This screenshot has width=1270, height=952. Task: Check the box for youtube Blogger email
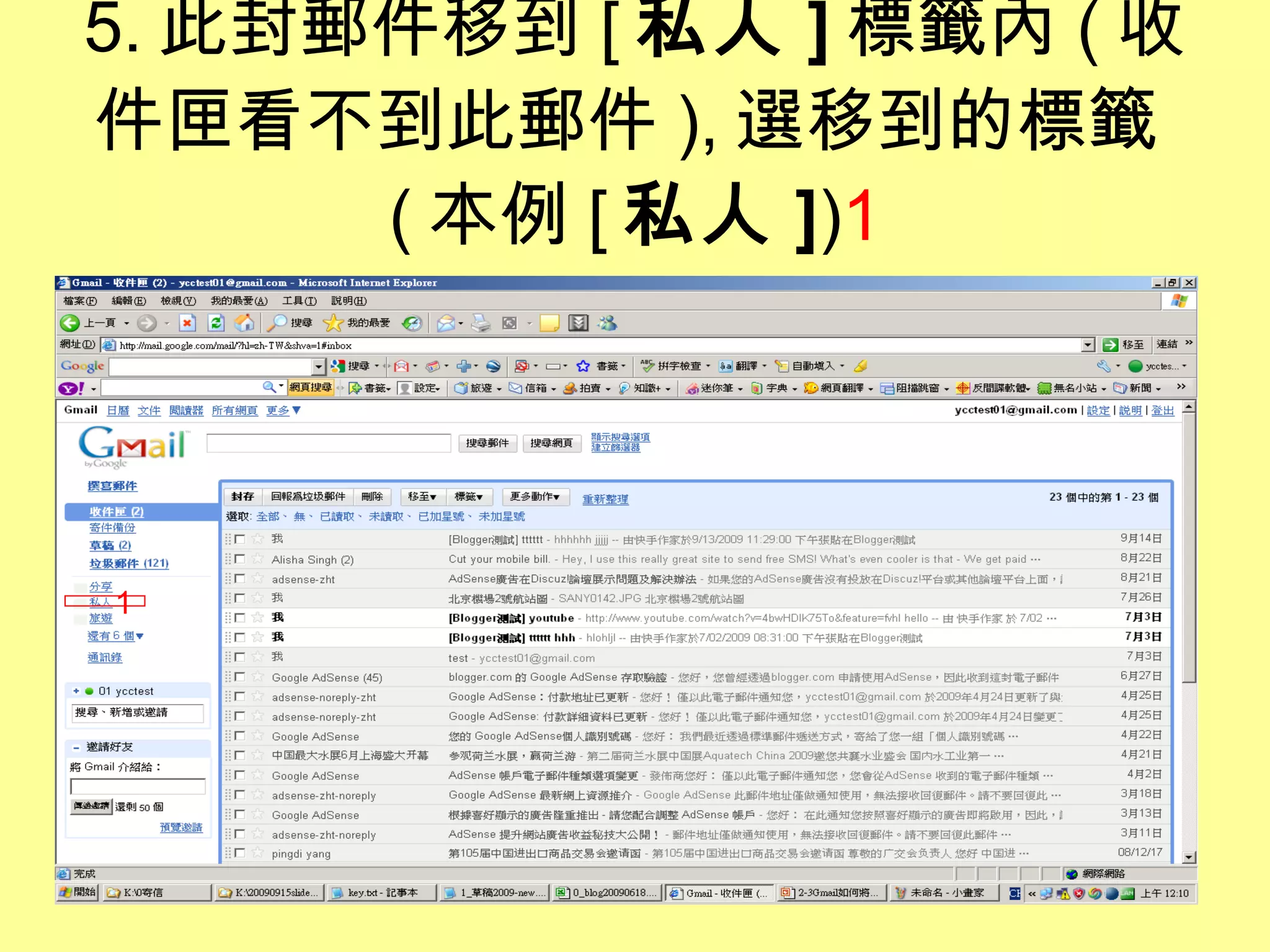pyautogui.click(x=239, y=618)
